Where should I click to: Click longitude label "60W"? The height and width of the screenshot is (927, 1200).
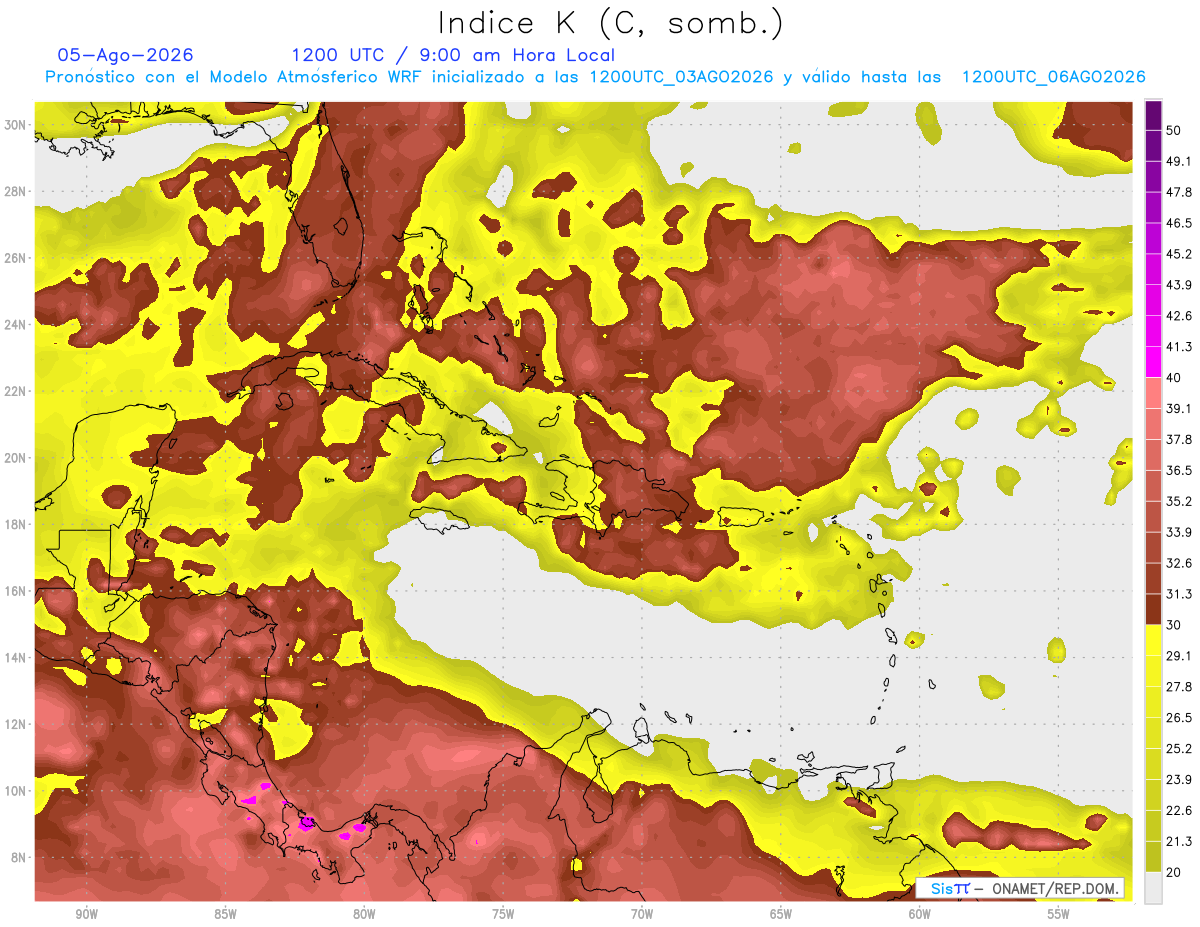coord(920,914)
